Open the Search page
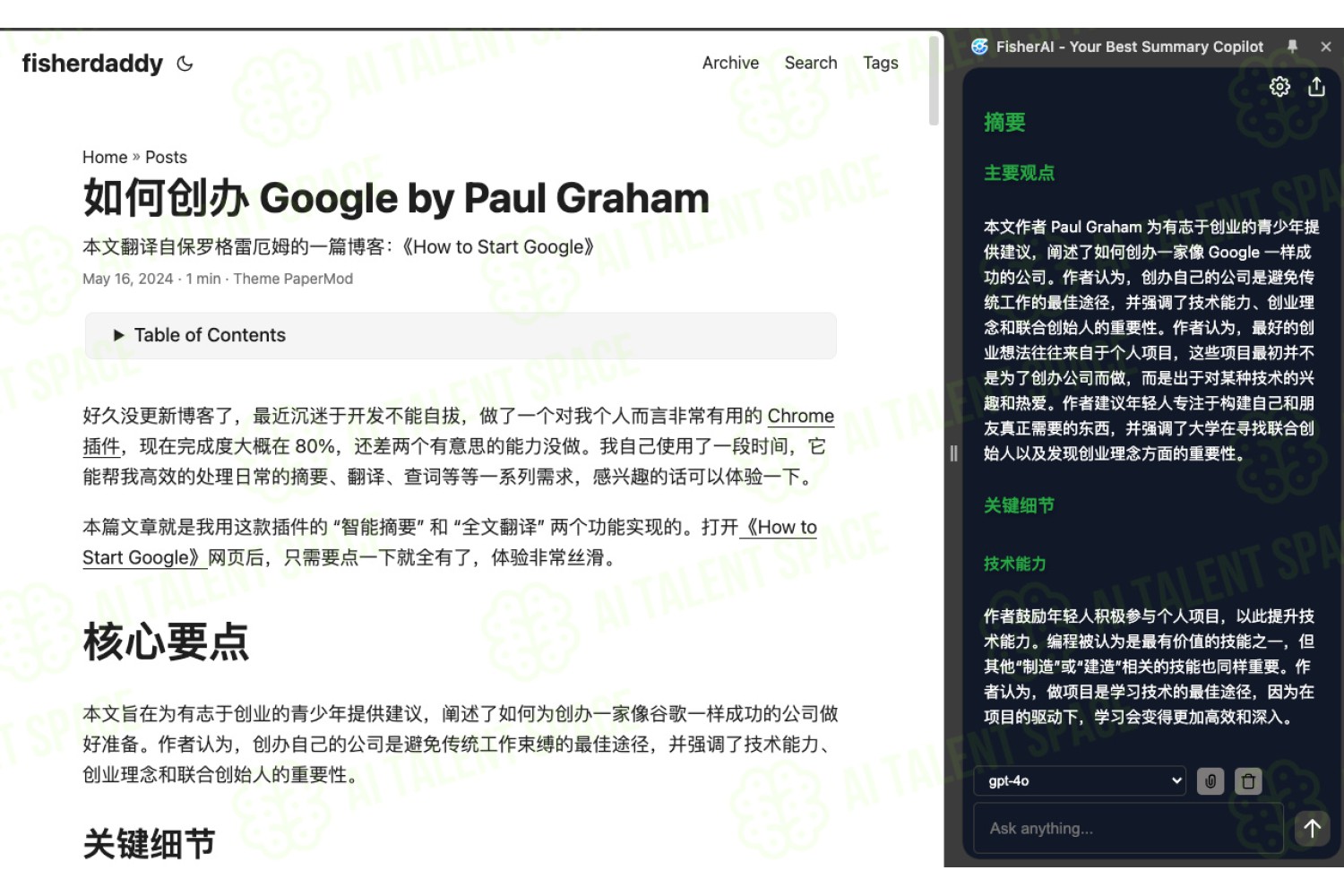Viewport: 1344px width, 896px height. 811,63
